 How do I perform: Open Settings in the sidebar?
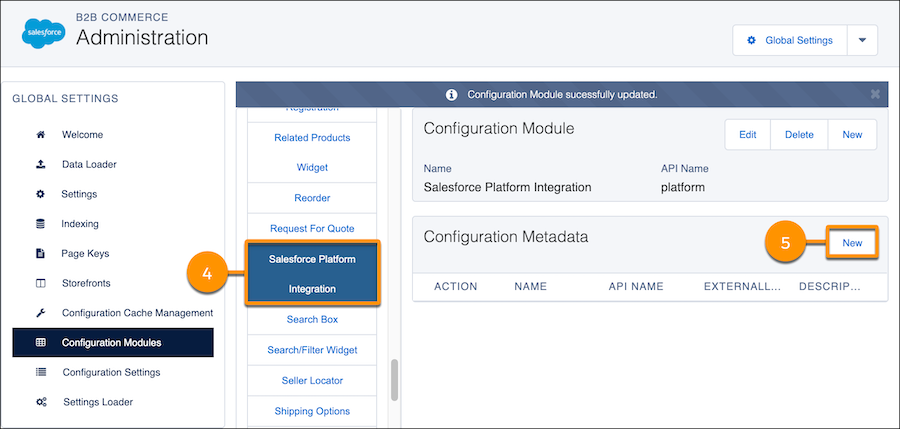point(79,194)
